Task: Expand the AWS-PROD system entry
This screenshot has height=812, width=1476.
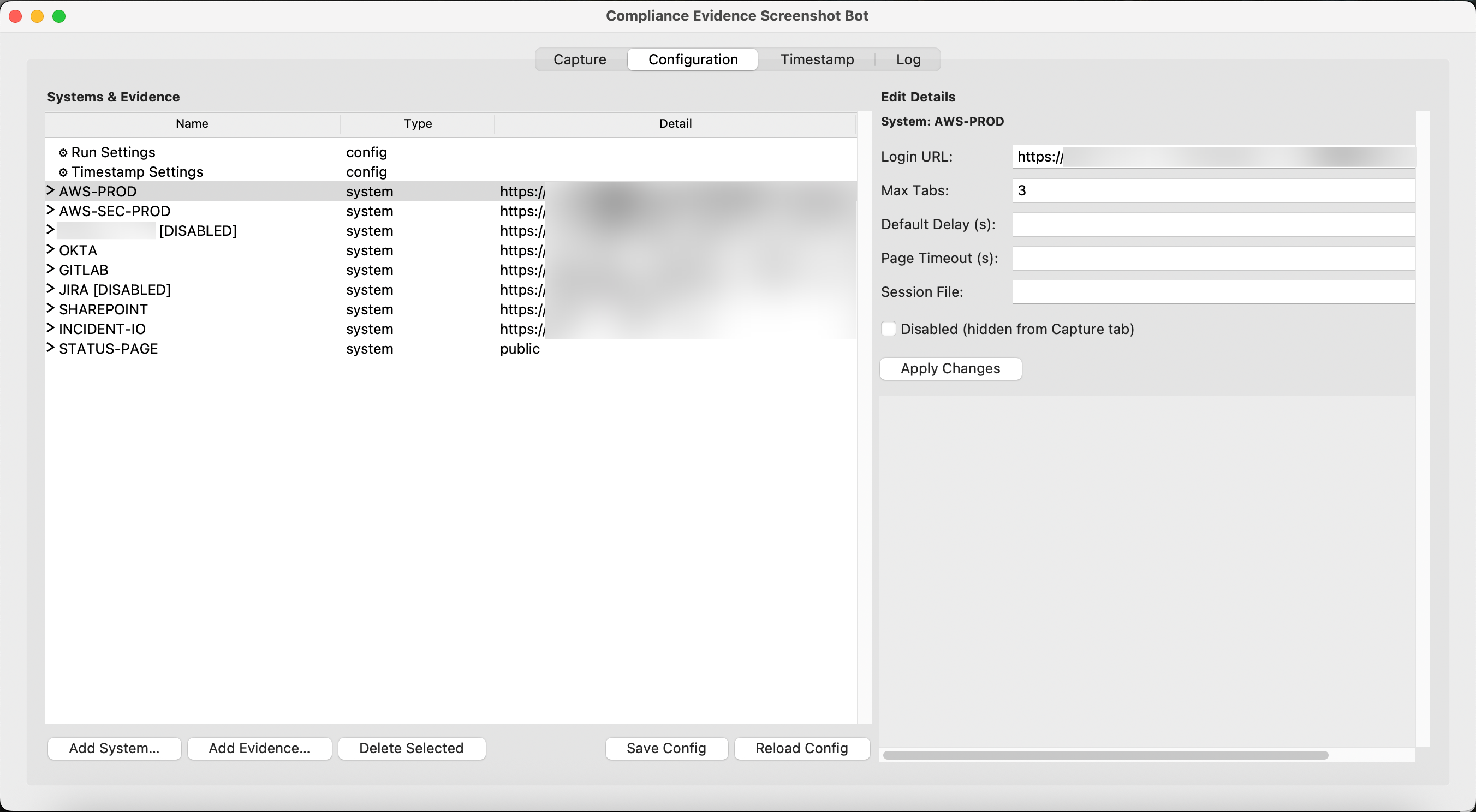Action: 50,190
